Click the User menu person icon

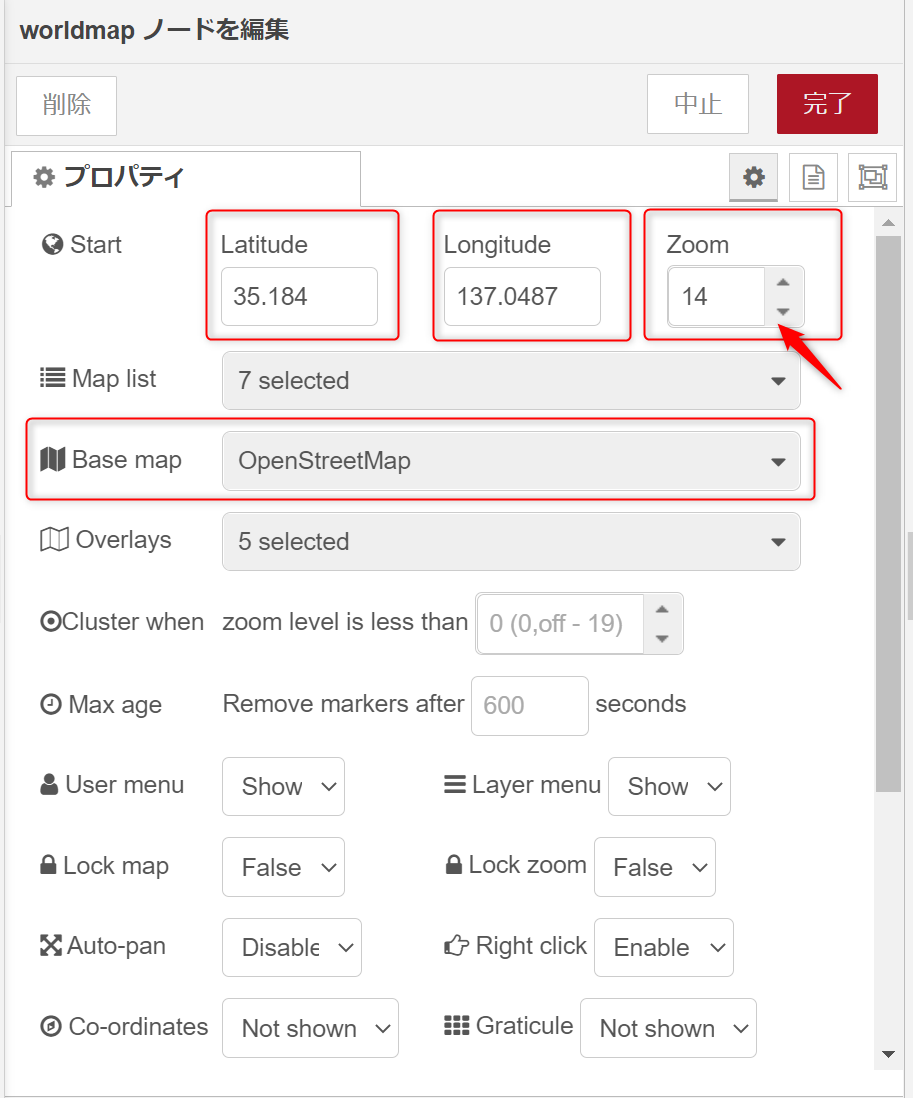49,784
